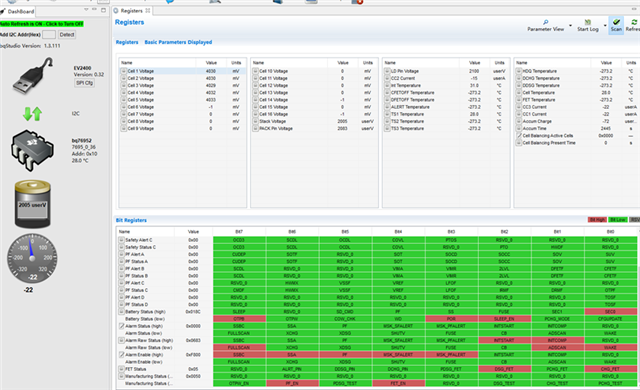This screenshot has width=640, height=390.
Task: Open the Parameter View dropdown arrow
Action: pos(570,25)
